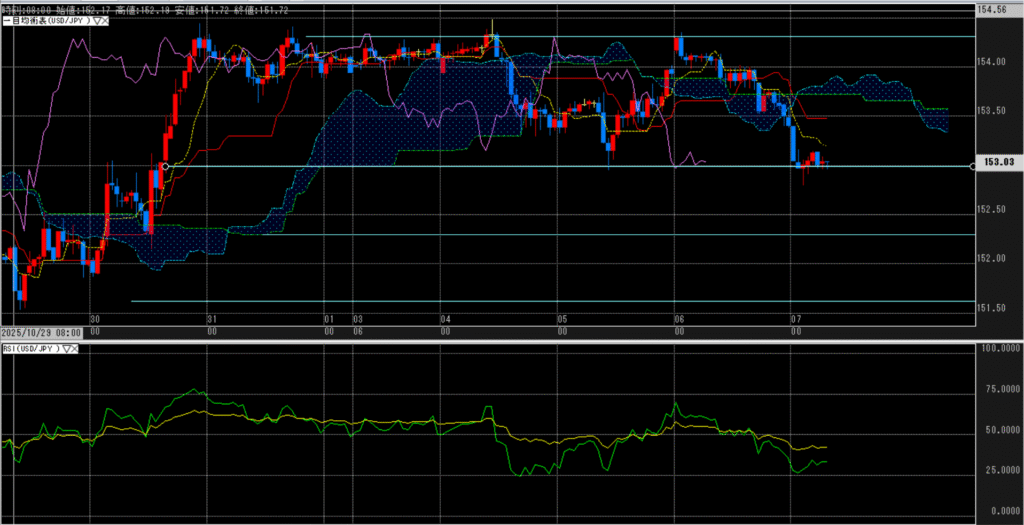
Task: Grab the right-end circle handle of the 153.03 line
Action: click(x=975, y=166)
